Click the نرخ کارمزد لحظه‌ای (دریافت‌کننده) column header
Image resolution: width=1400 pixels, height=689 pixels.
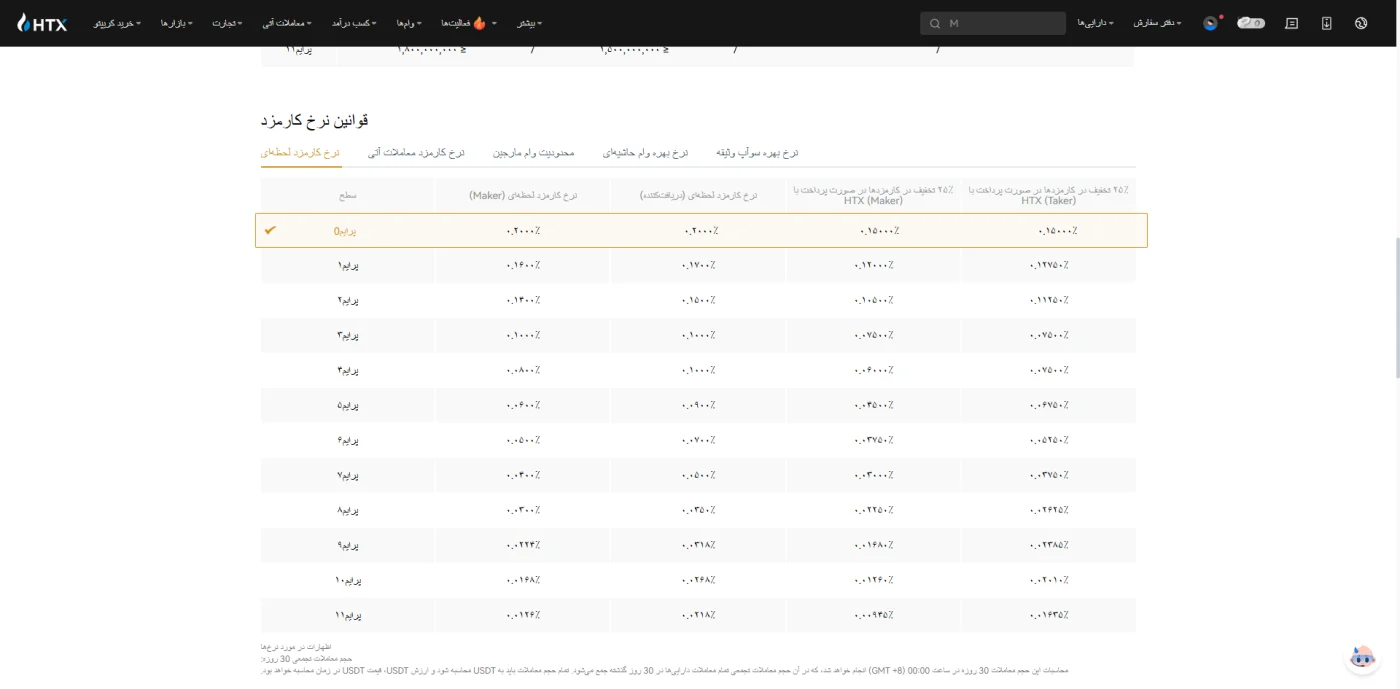698,195
